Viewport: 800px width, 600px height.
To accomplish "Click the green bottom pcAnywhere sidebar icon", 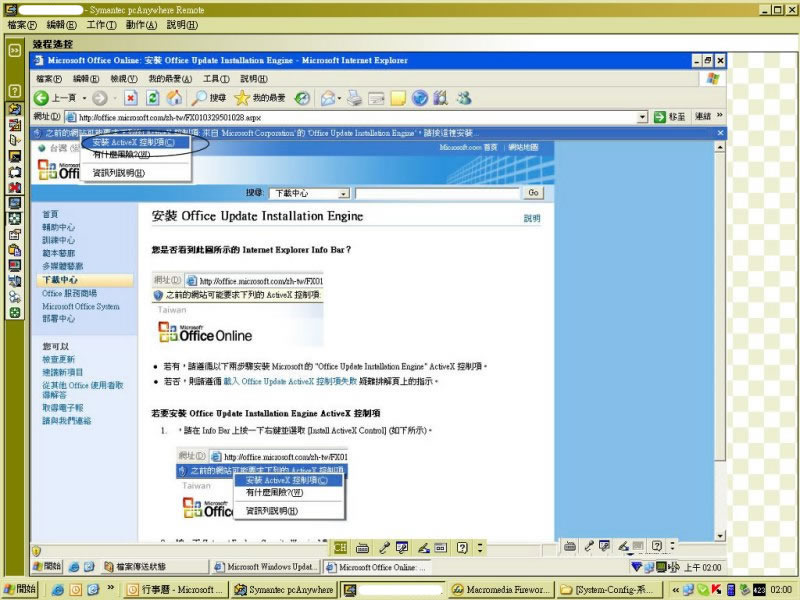I will point(15,313).
